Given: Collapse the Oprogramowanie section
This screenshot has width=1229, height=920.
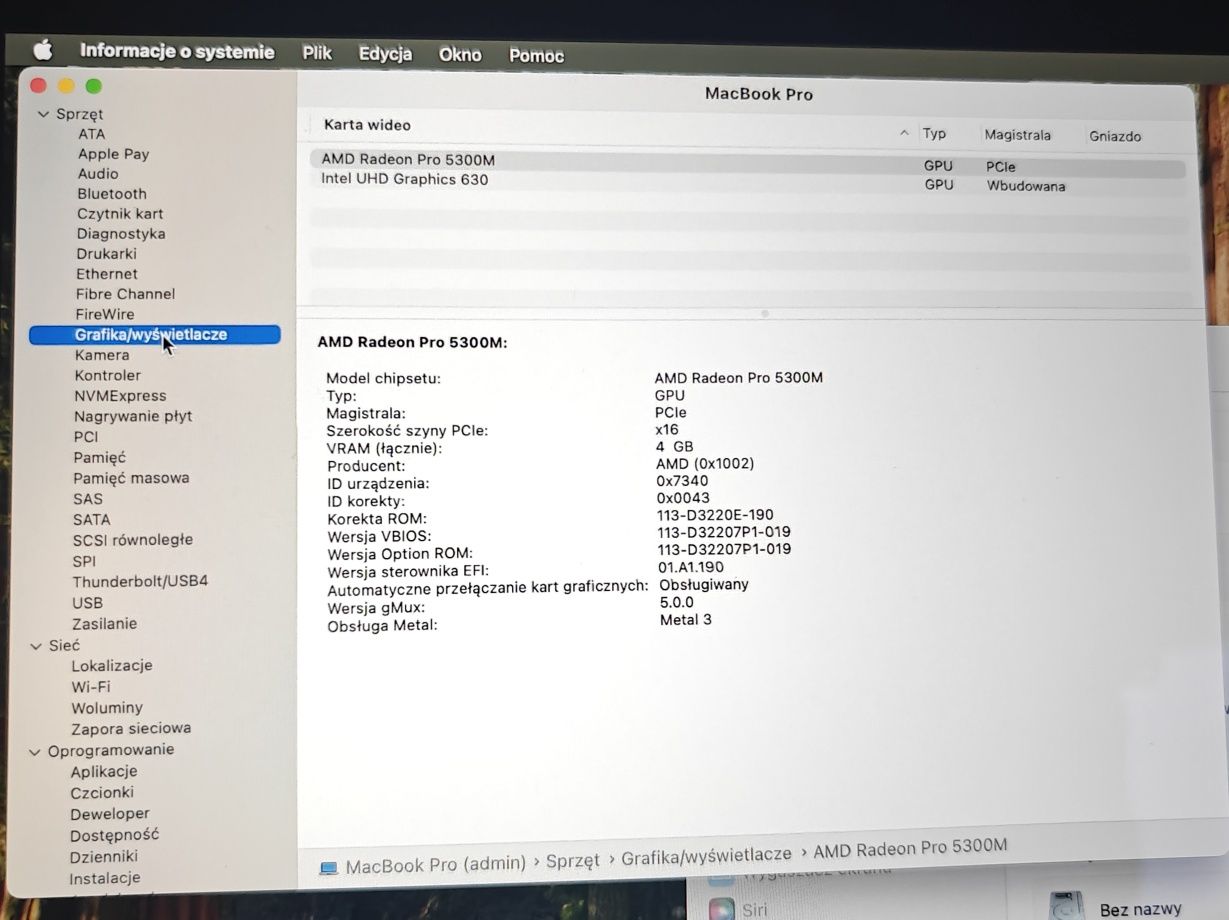Looking at the screenshot, I should click(36, 750).
